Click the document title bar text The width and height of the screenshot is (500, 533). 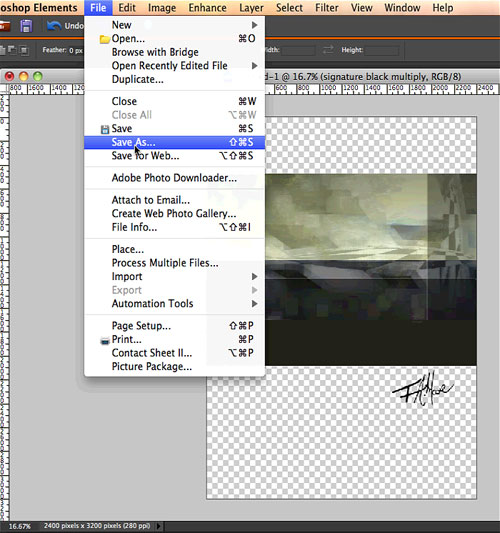pyautogui.click(x=363, y=77)
